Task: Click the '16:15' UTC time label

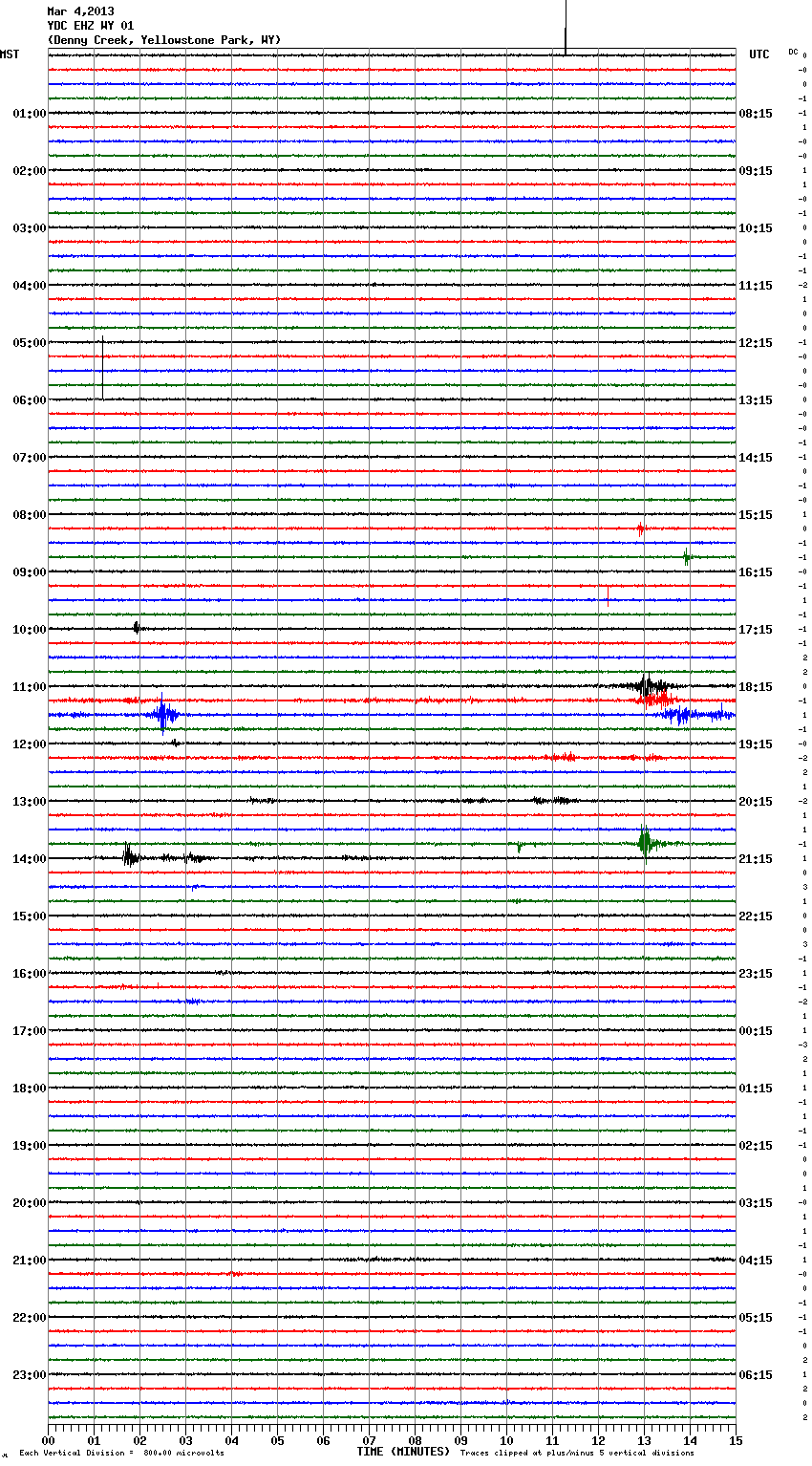Action: coord(756,572)
